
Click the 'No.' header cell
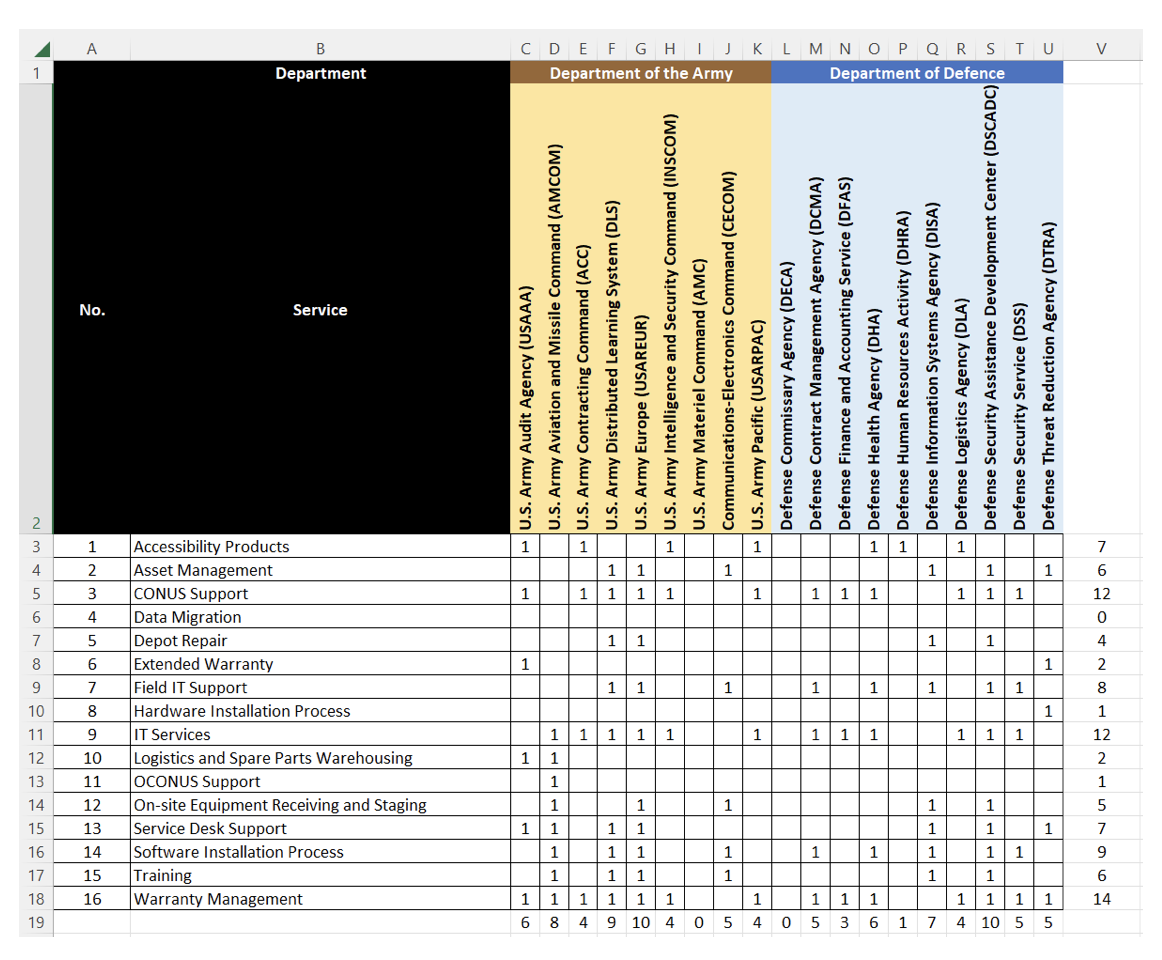[x=92, y=309]
